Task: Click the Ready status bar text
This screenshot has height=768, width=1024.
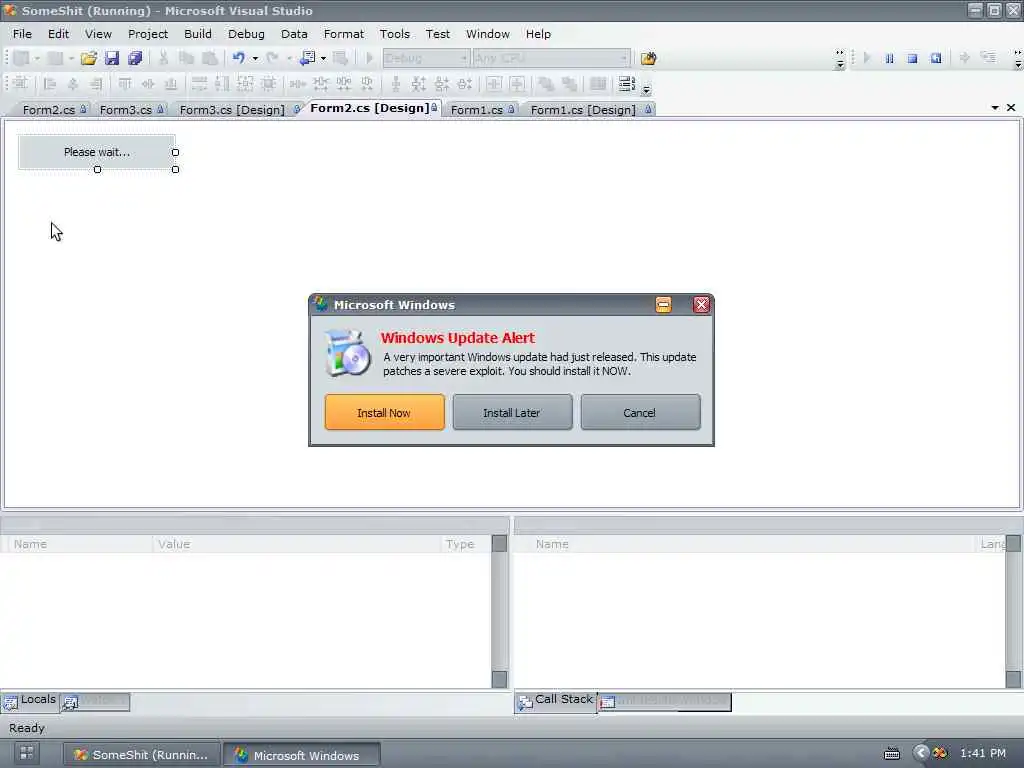Action: (x=27, y=728)
